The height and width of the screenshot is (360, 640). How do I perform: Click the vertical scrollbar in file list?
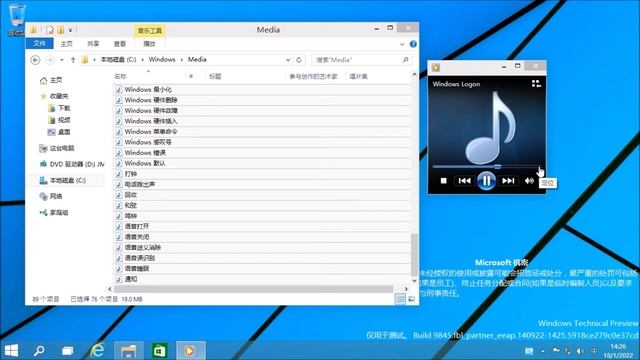pyautogui.click(x=414, y=254)
